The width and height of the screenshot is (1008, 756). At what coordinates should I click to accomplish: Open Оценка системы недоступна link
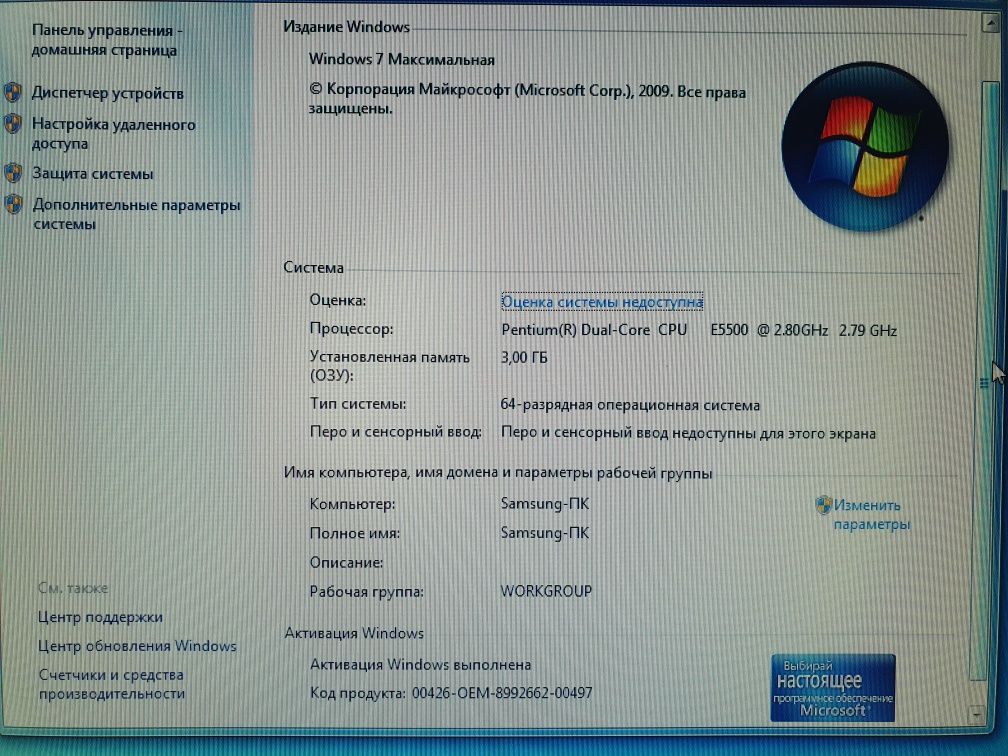(x=602, y=302)
